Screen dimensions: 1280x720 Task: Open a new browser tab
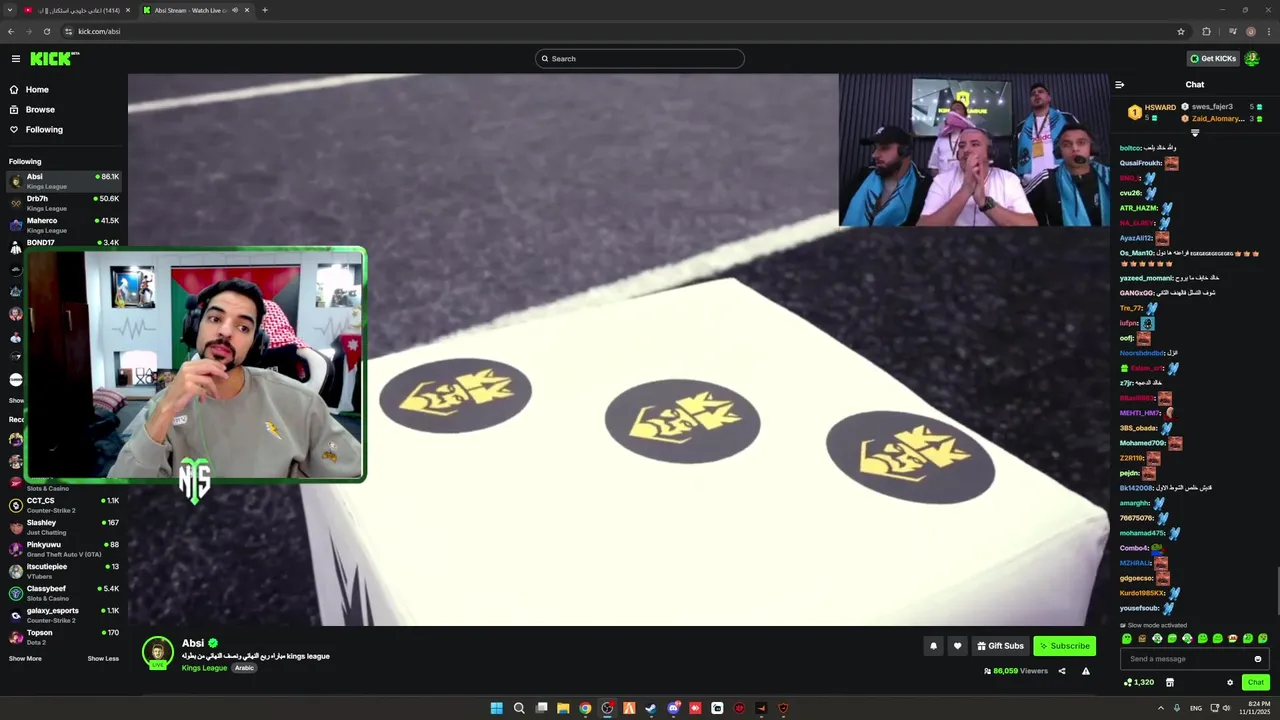[265, 10]
